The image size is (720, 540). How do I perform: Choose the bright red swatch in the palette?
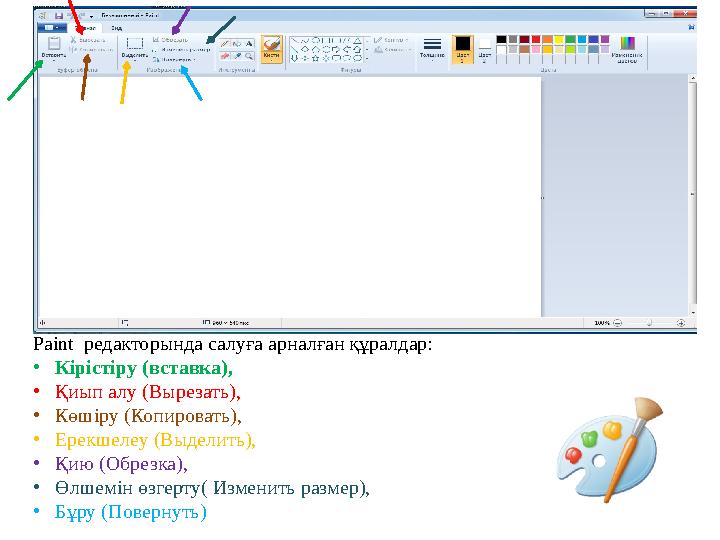[536, 39]
